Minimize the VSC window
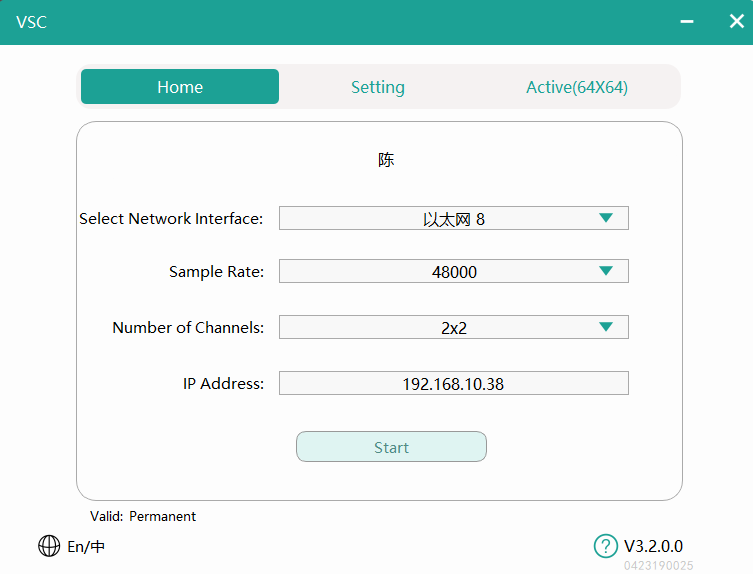Viewport: 753px width, 574px height. pos(687,22)
